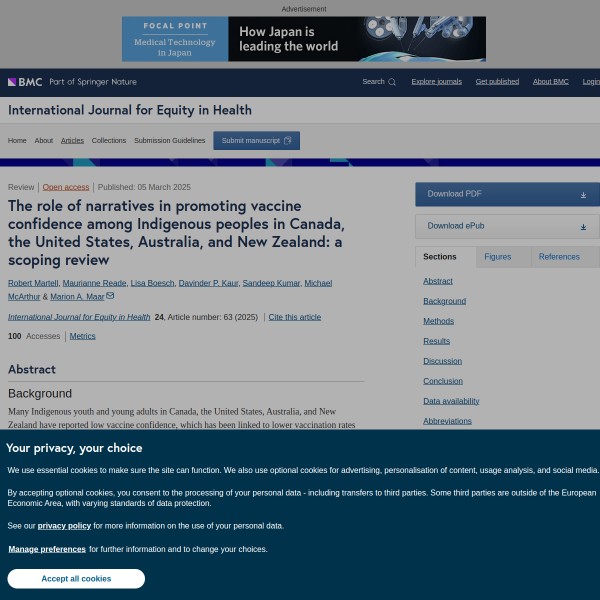This screenshot has width=600, height=600.
Task: Open search via magnifier icon
Action: 392,82
